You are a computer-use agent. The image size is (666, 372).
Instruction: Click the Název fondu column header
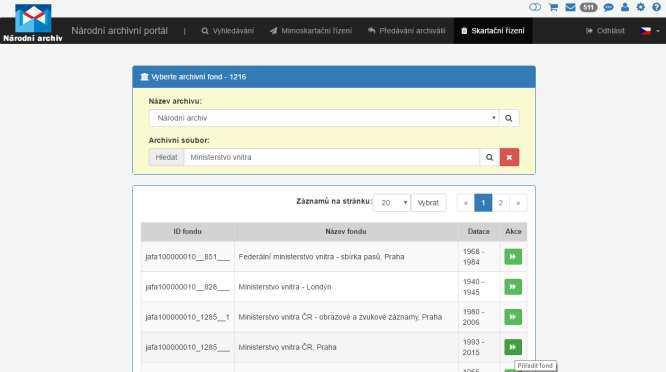pyautogui.click(x=346, y=231)
